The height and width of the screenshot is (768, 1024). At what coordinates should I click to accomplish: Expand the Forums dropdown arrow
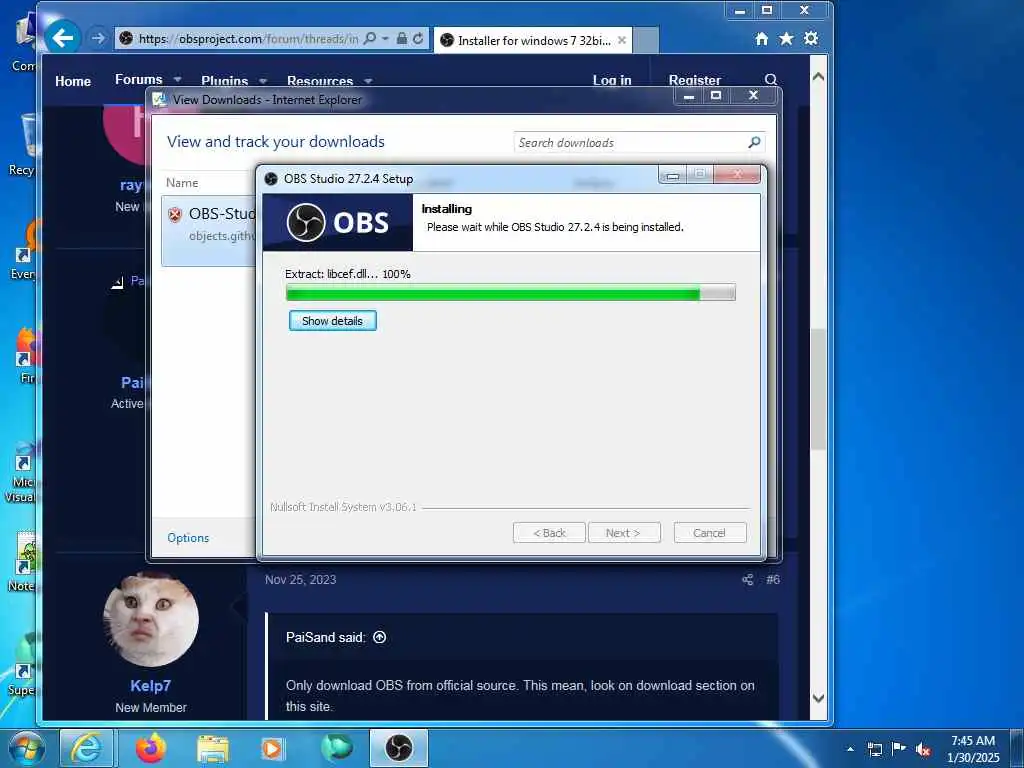click(x=177, y=80)
